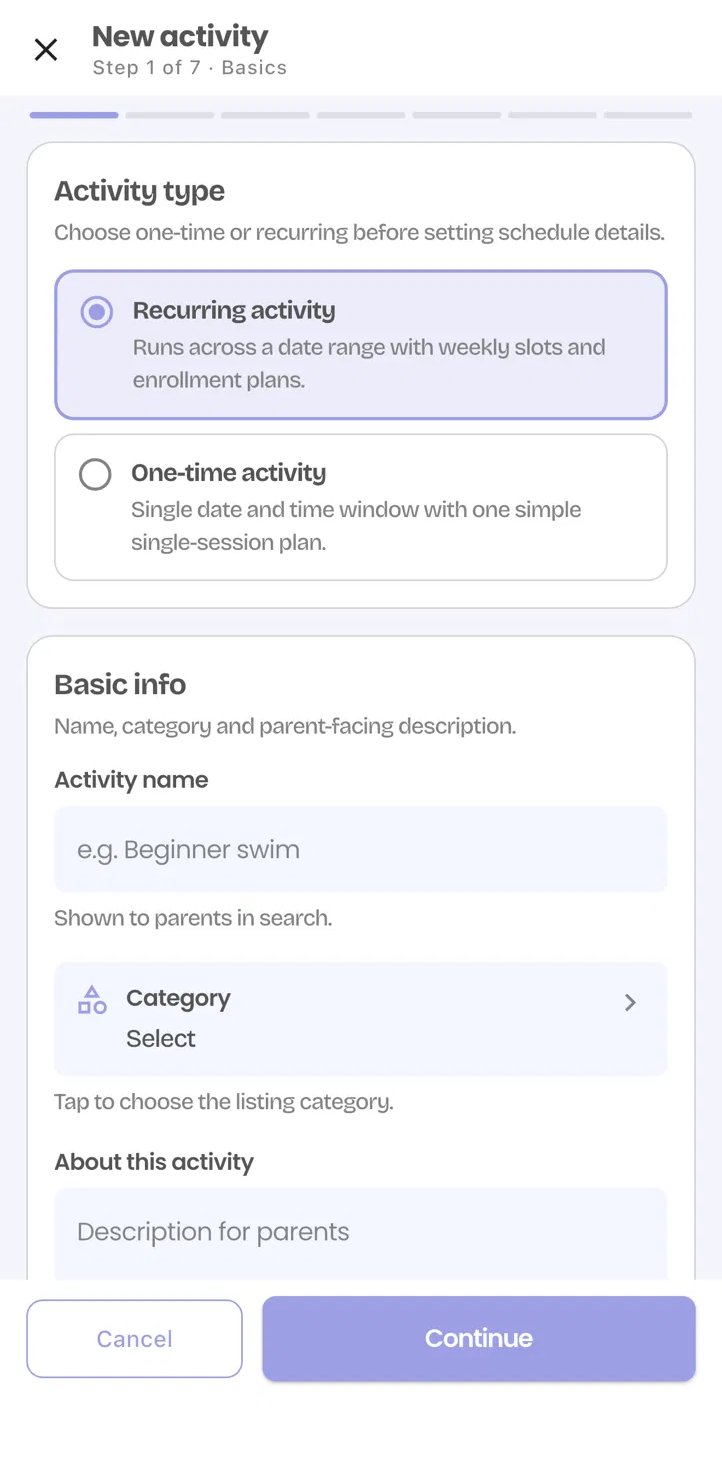Viewport: 722px width, 1470px height.
Task: Tap the category shapes icon
Action: 92,1000
